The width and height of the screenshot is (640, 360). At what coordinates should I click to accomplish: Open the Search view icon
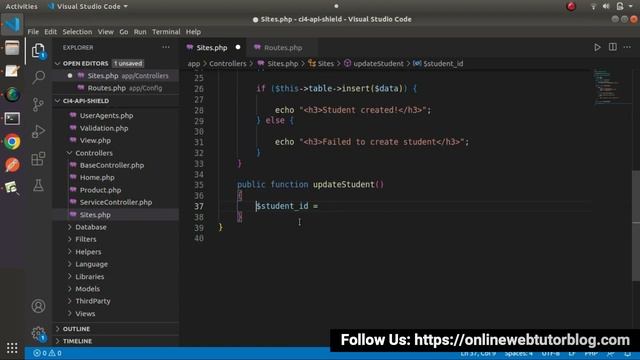point(38,77)
